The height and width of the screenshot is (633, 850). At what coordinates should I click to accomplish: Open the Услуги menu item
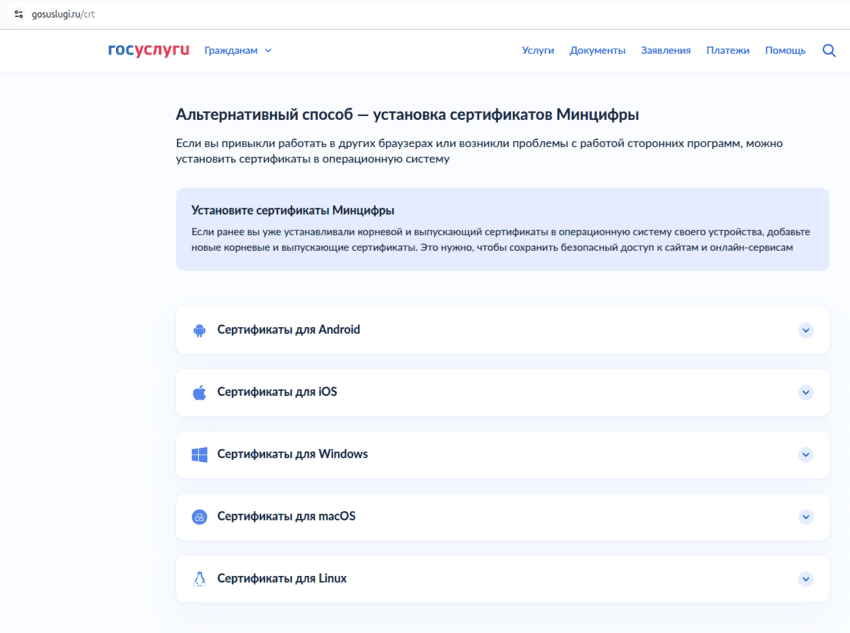[538, 50]
